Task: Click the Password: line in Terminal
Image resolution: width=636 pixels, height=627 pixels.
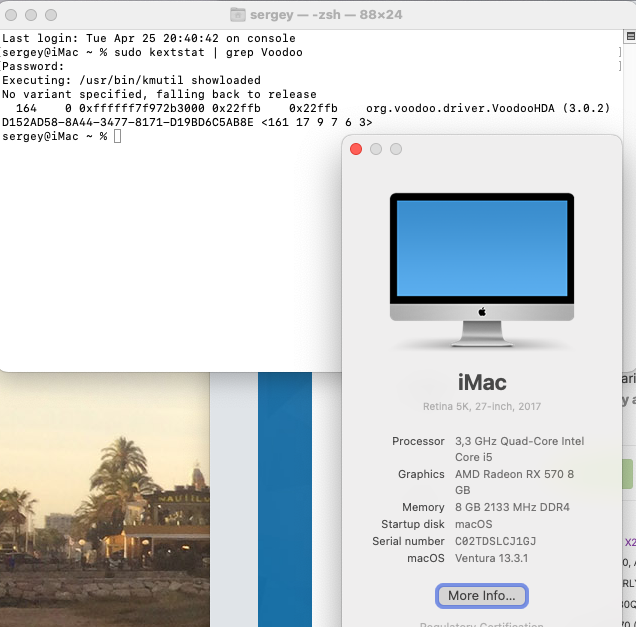Action: pyautogui.click(x=33, y=66)
